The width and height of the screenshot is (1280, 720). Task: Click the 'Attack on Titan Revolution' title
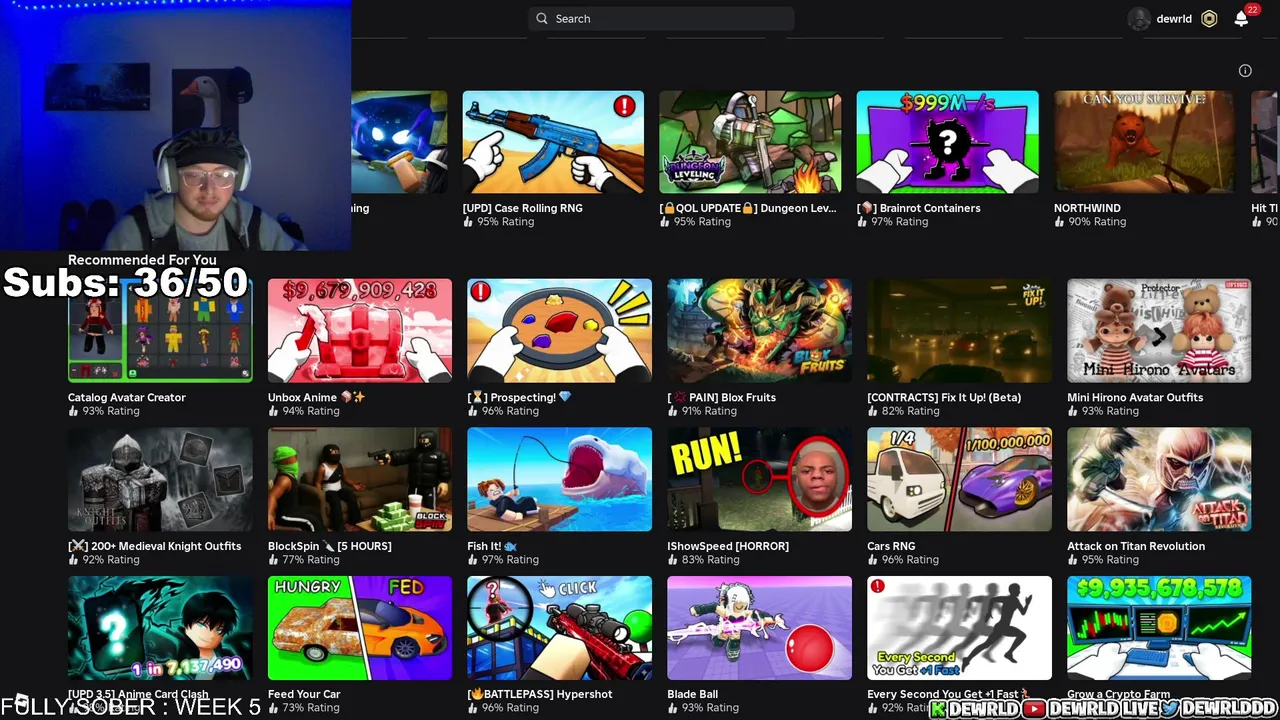tap(1136, 546)
